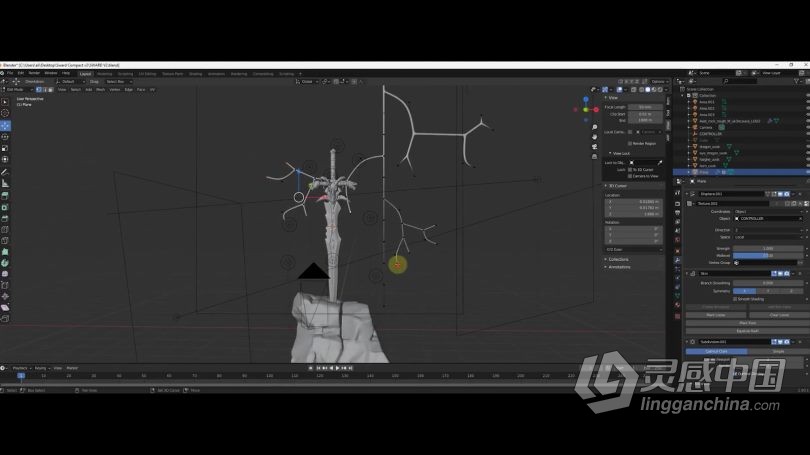This screenshot has height=455, width=810.
Task: Select Simple subdivision type
Action: pos(778,351)
